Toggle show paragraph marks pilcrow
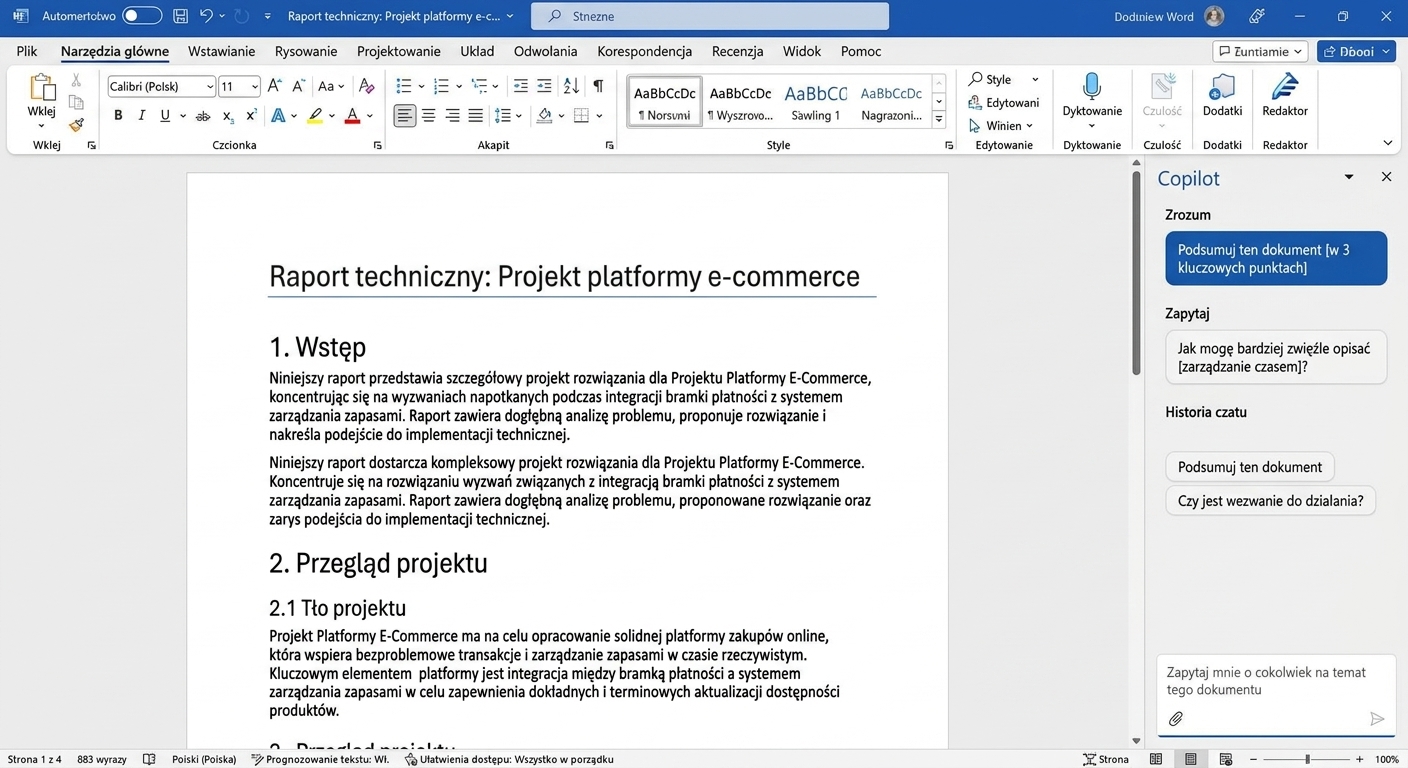Viewport: 1408px width, 768px height. [x=598, y=86]
